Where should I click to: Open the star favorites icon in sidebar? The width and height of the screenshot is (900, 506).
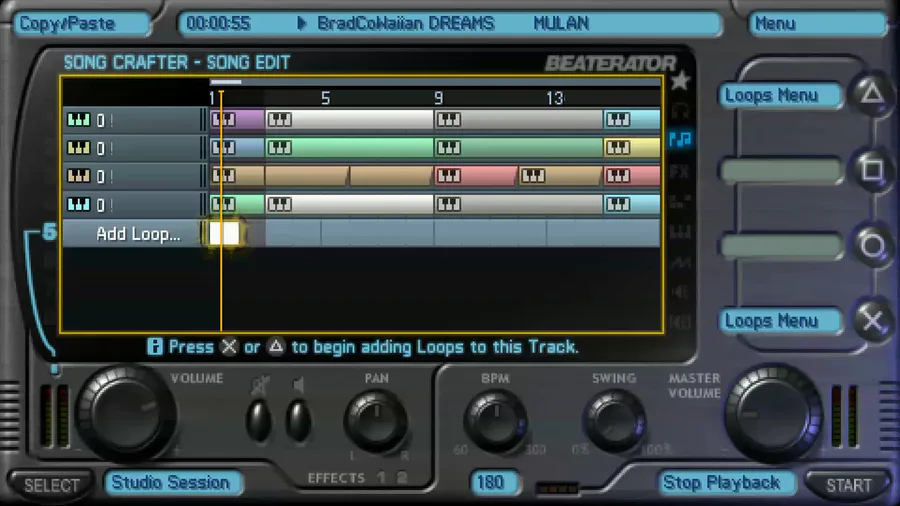tap(680, 81)
